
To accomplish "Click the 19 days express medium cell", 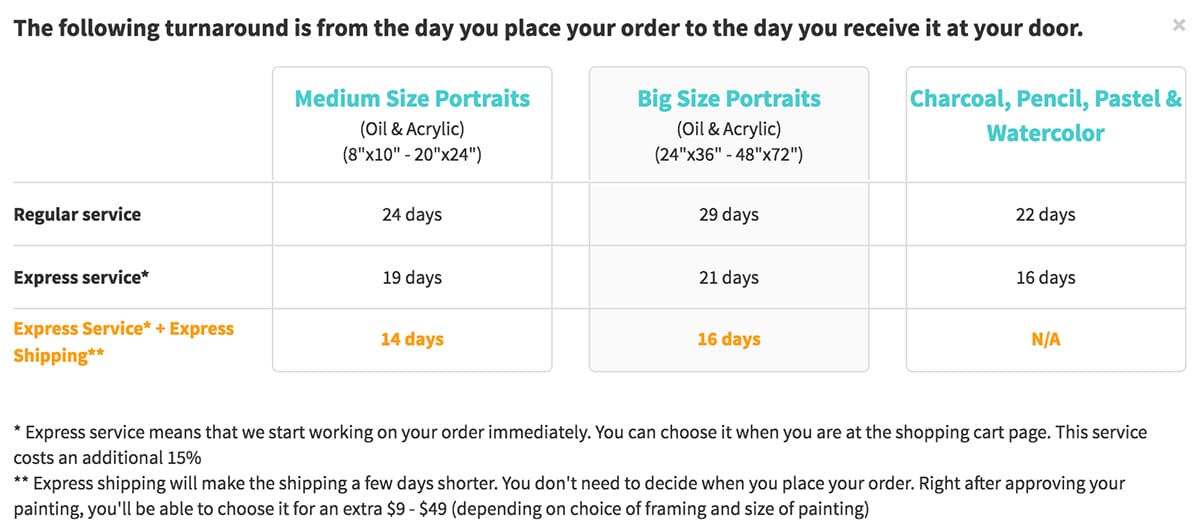I will [x=412, y=277].
